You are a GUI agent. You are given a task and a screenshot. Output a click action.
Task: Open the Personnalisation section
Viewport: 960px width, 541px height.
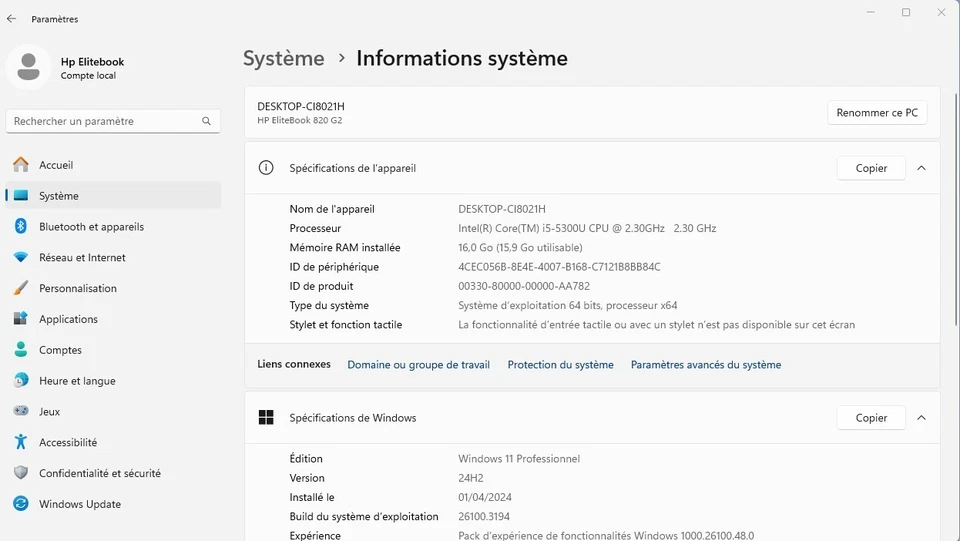pyautogui.click(x=113, y=288)
